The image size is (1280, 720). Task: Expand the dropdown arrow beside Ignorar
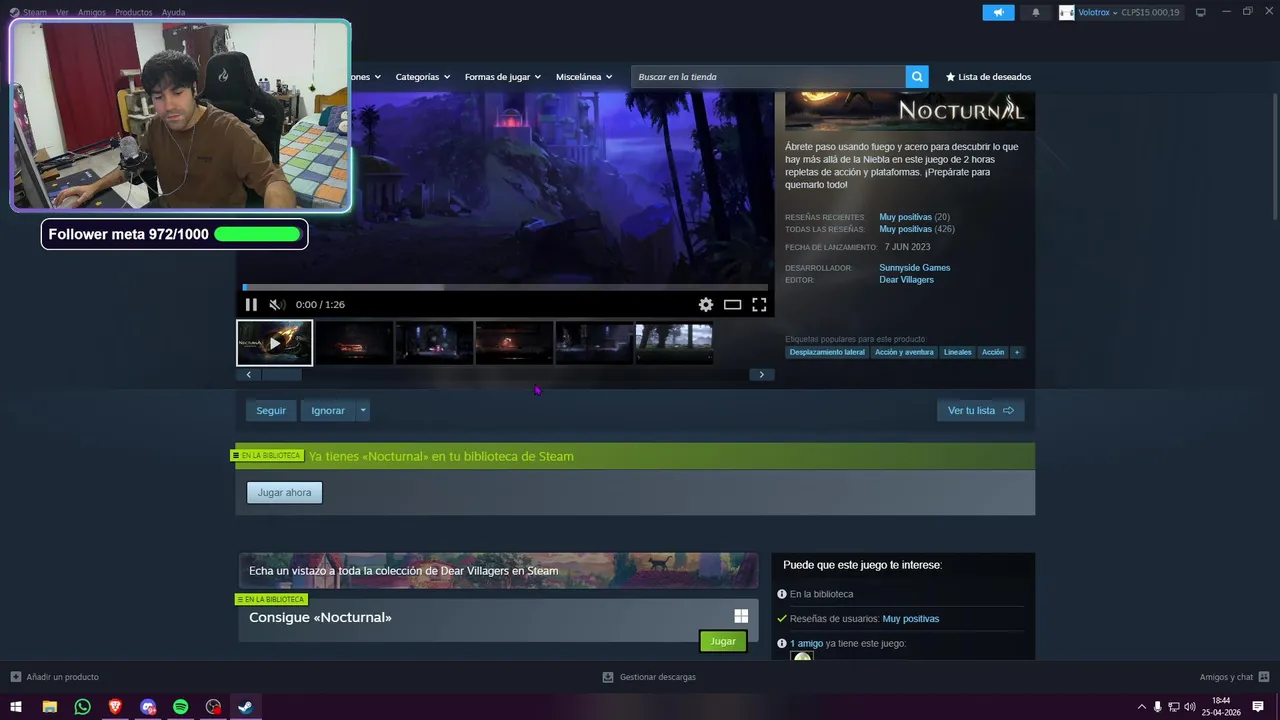point(363,411)
